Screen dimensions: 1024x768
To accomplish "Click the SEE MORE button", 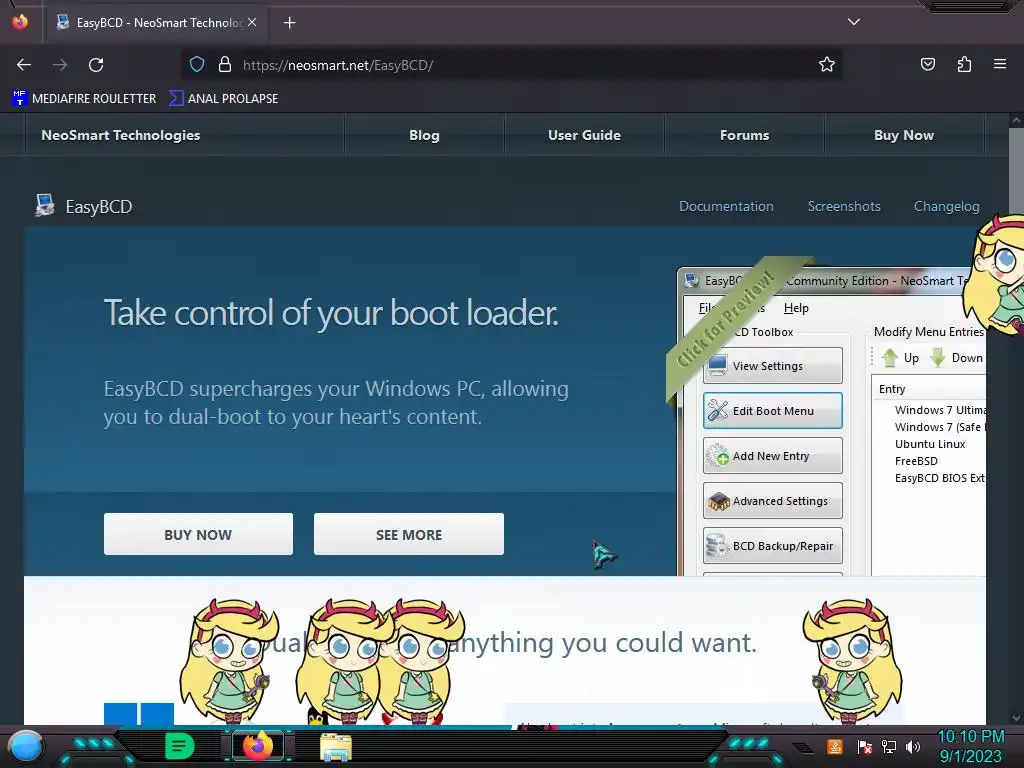I will (409, 534).
